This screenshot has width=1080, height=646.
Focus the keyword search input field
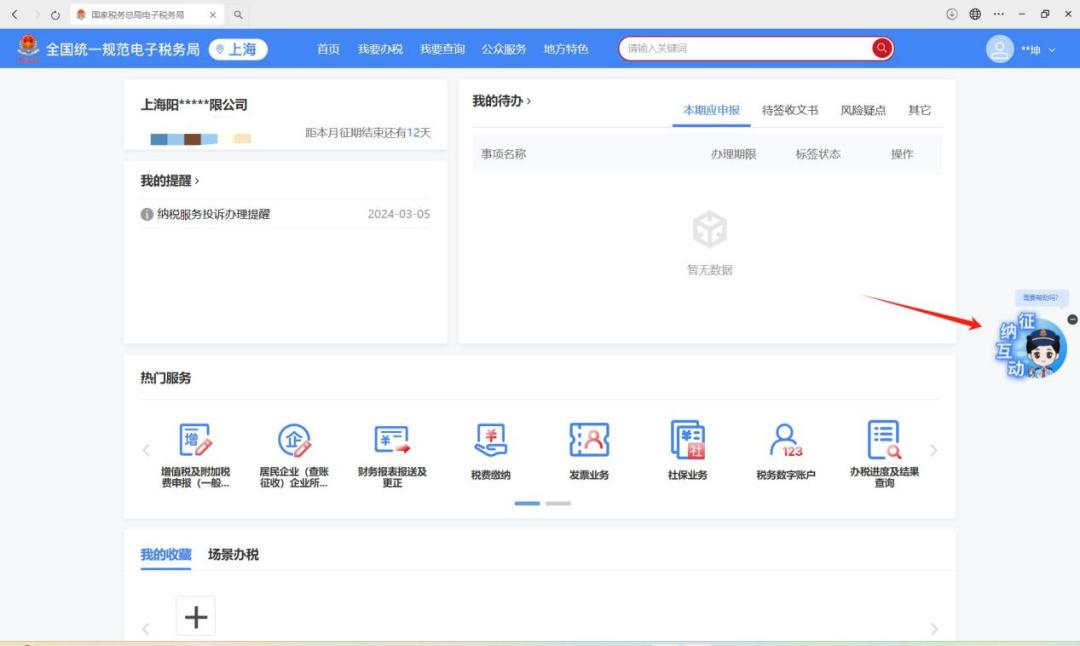click(x=747, y=48)
